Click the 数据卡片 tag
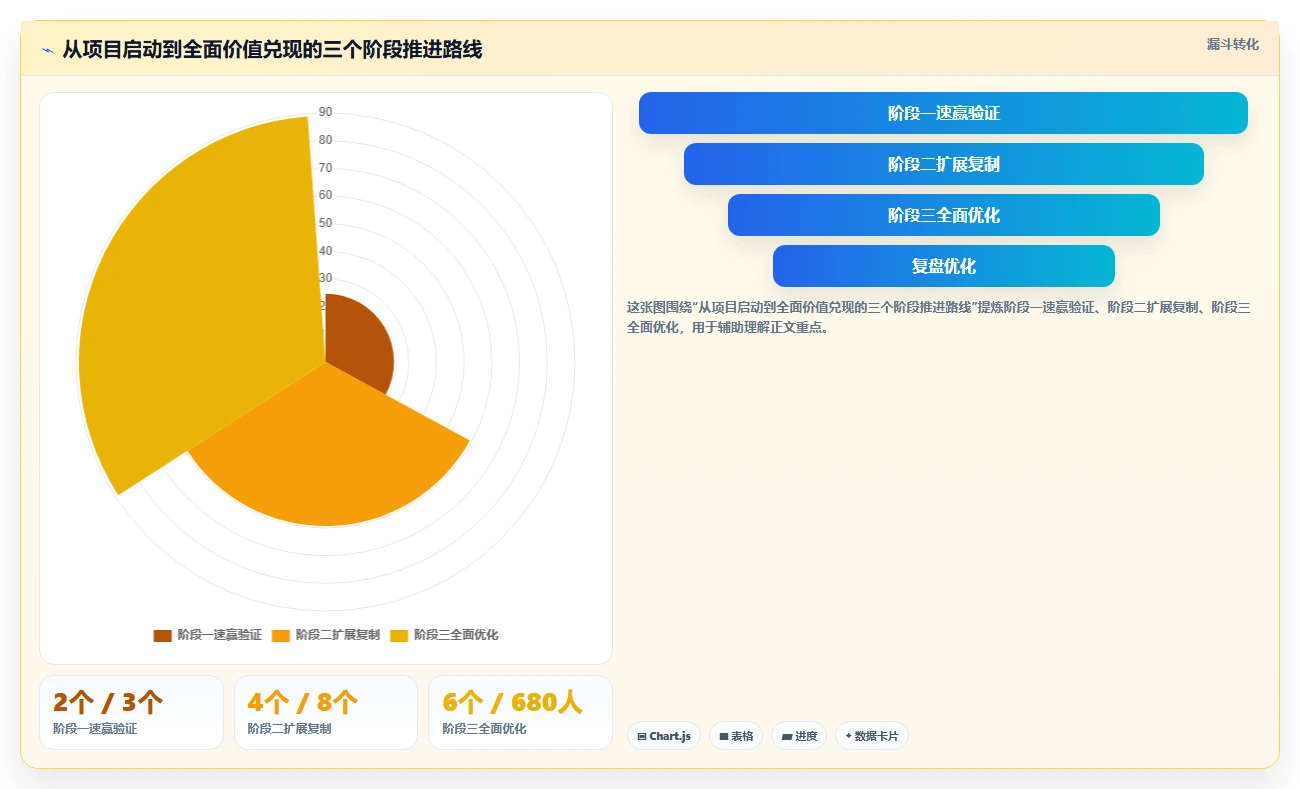 (x=872, y=736)
